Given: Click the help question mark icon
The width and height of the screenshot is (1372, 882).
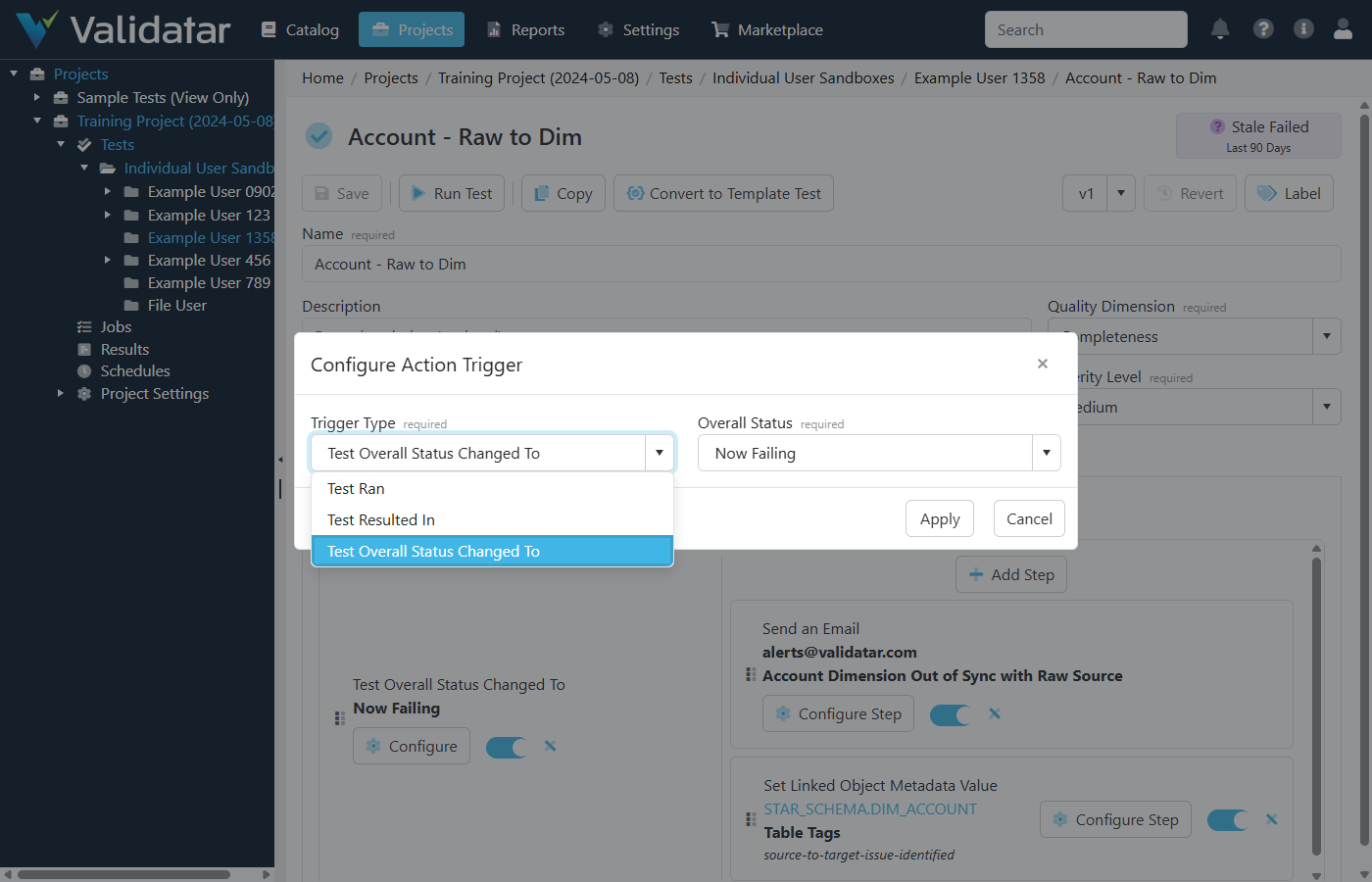Looking at the screenshot, I should [x=1263, y=29].
